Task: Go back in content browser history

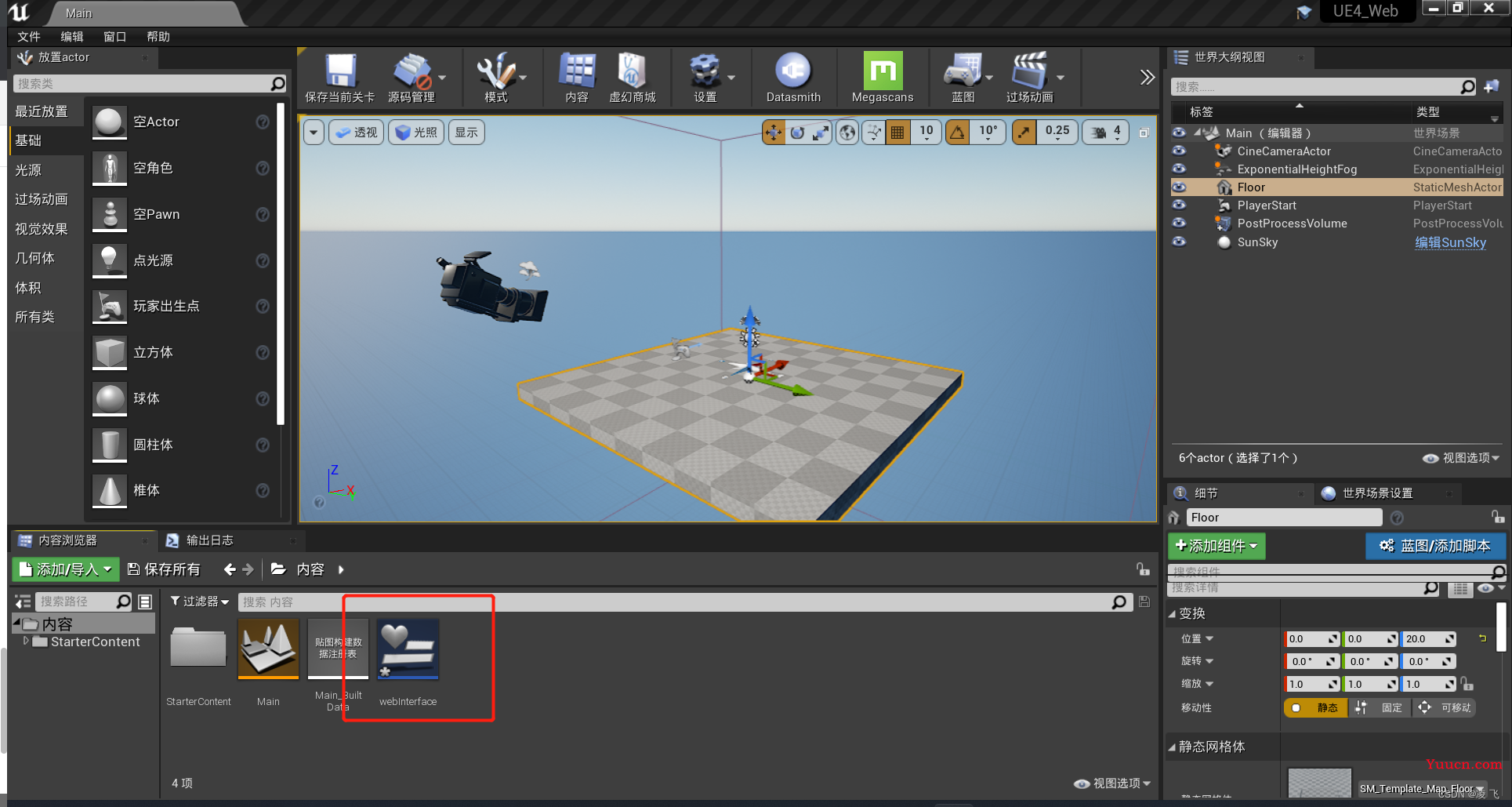Action: click(x=230, y=569)
